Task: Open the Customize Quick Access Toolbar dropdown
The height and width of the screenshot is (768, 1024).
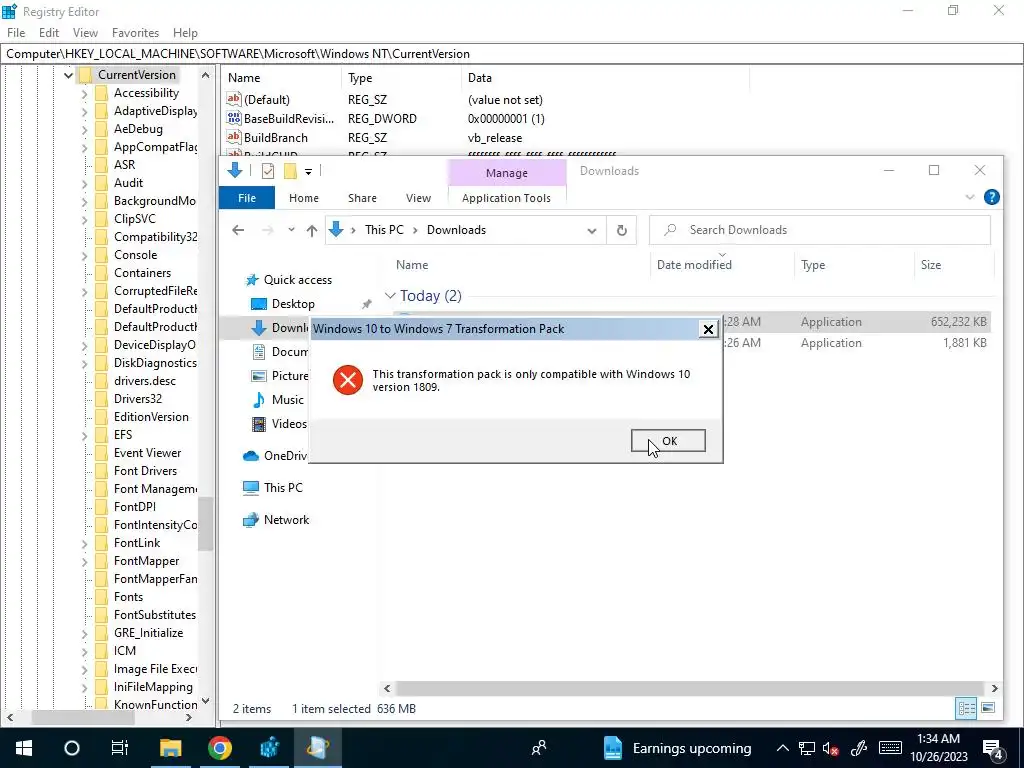Action: (308, 172)
